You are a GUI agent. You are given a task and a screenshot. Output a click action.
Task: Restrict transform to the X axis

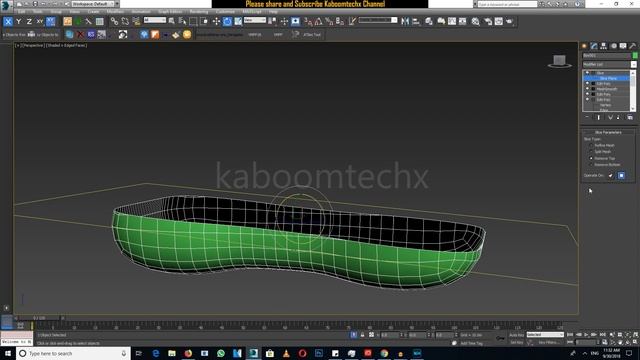pos(8,22)
